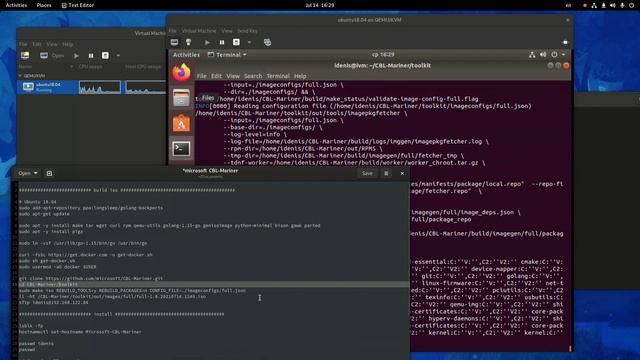Image resolution: width=640 pixels, height=360 pixels.
Task: Open Files from the guest Ubuntu dock
Action: pos(181,98)
